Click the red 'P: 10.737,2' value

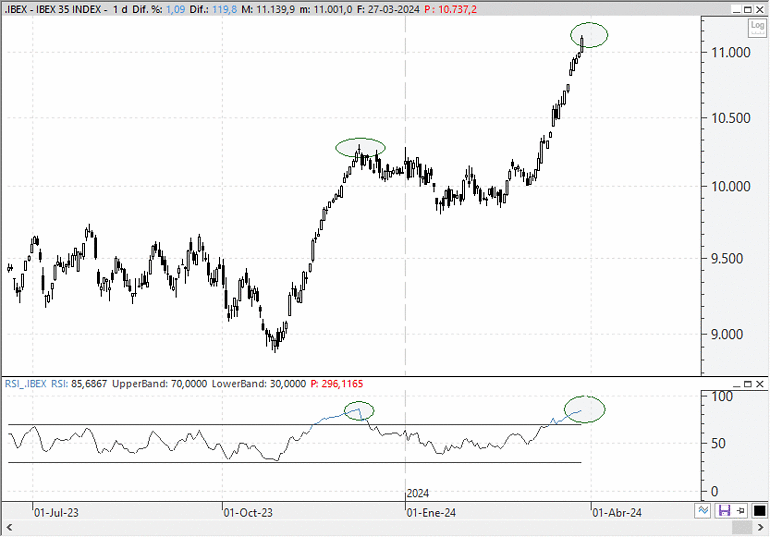(x=450, y=9)
